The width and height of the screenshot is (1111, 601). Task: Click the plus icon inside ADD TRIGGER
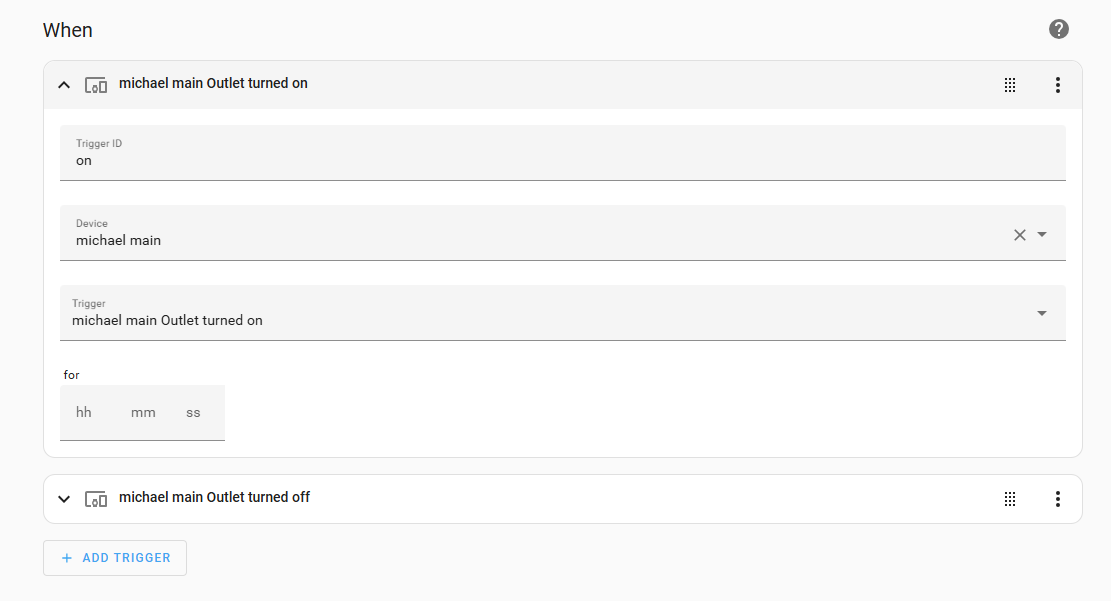(66, 557)
